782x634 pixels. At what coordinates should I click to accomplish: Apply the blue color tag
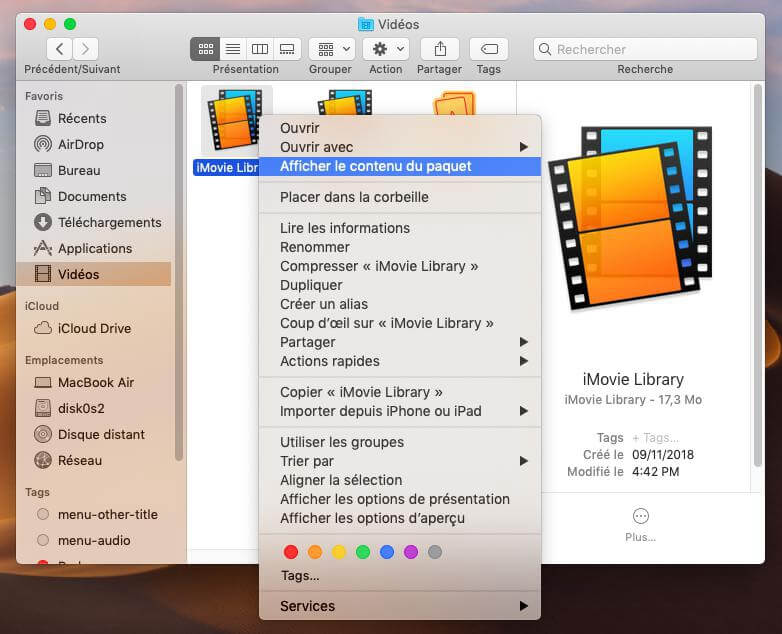click(387, 552)
